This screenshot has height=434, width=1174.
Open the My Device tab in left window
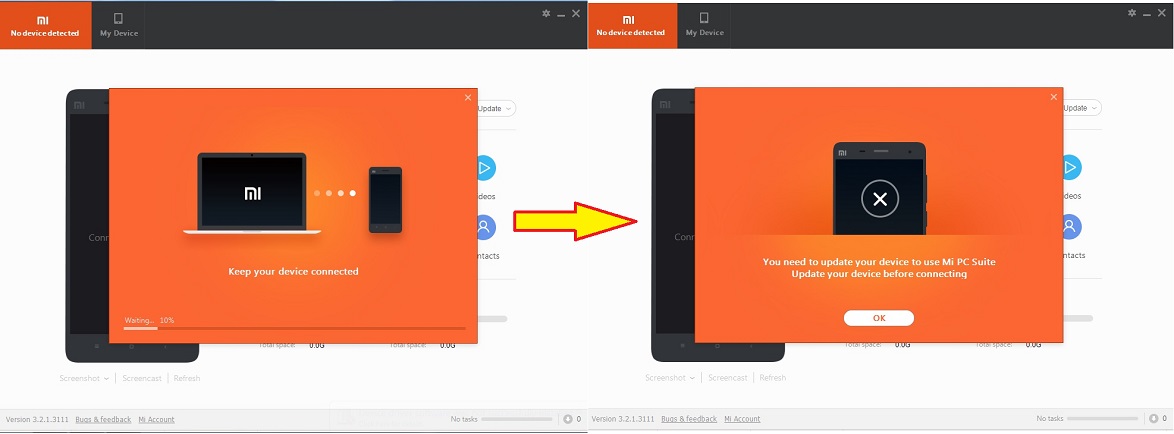coord(119,25)
